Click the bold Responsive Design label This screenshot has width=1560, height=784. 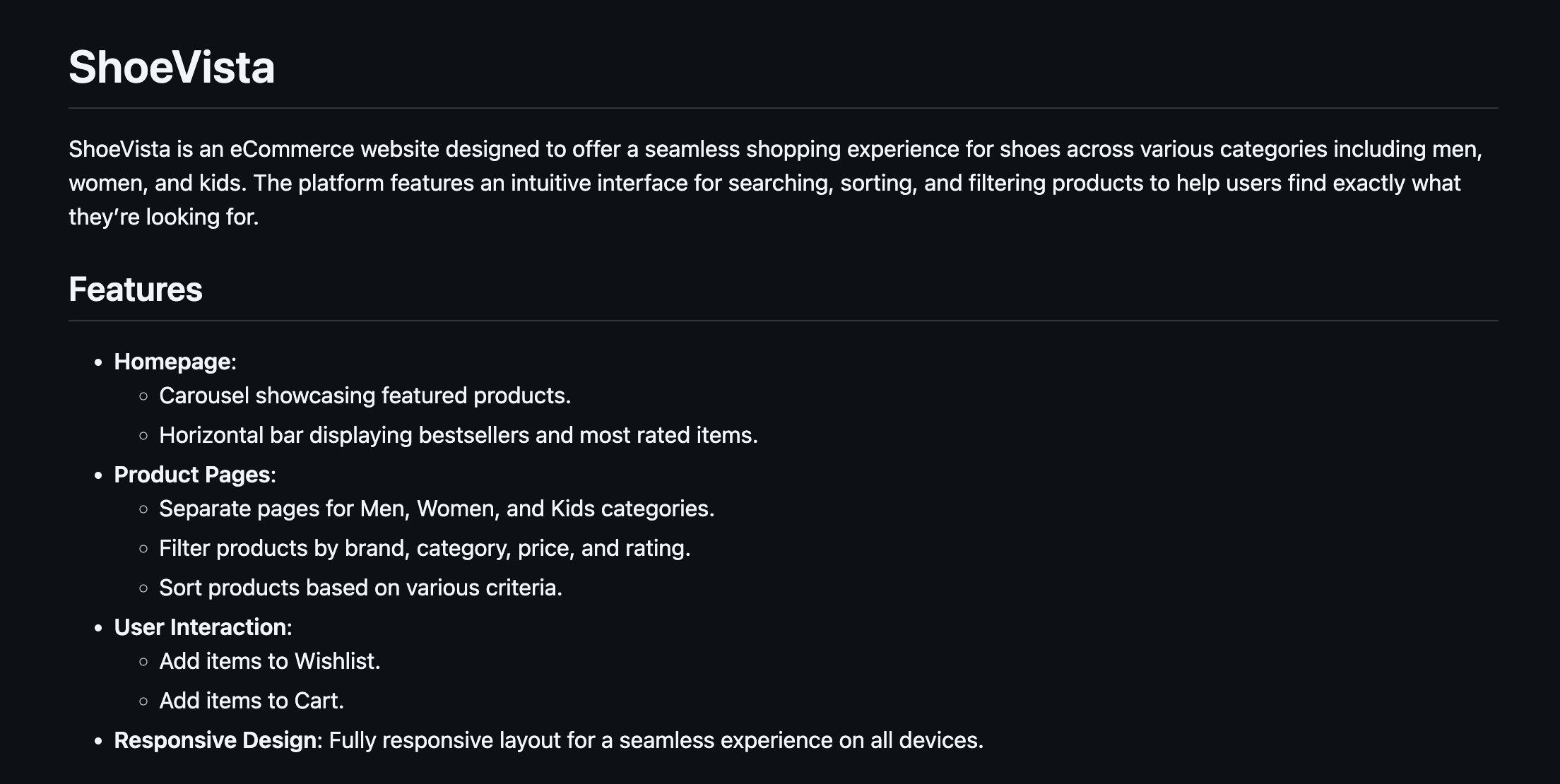pos(215,740)
